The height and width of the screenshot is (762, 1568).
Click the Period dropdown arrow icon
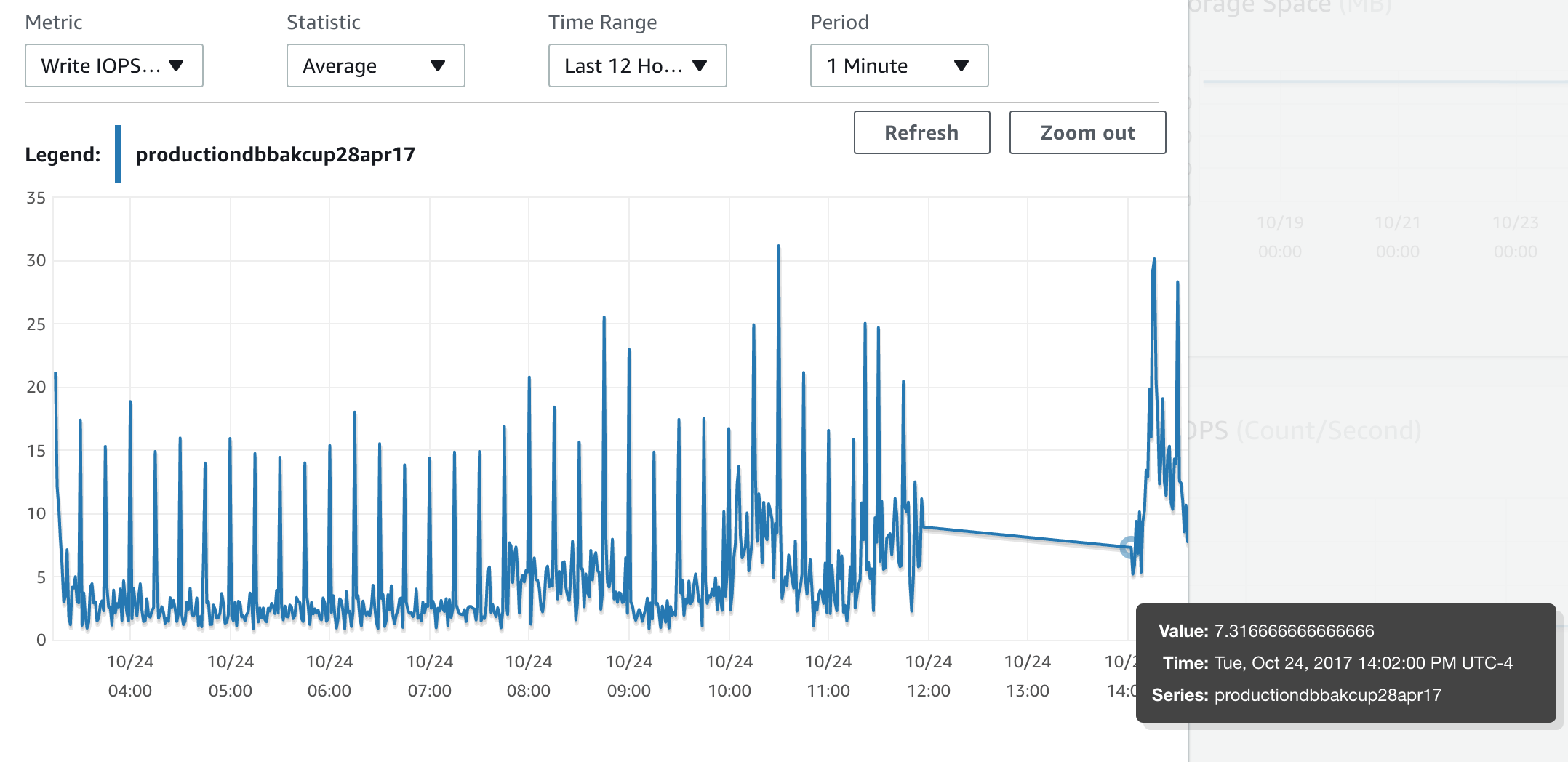point(961,65)
